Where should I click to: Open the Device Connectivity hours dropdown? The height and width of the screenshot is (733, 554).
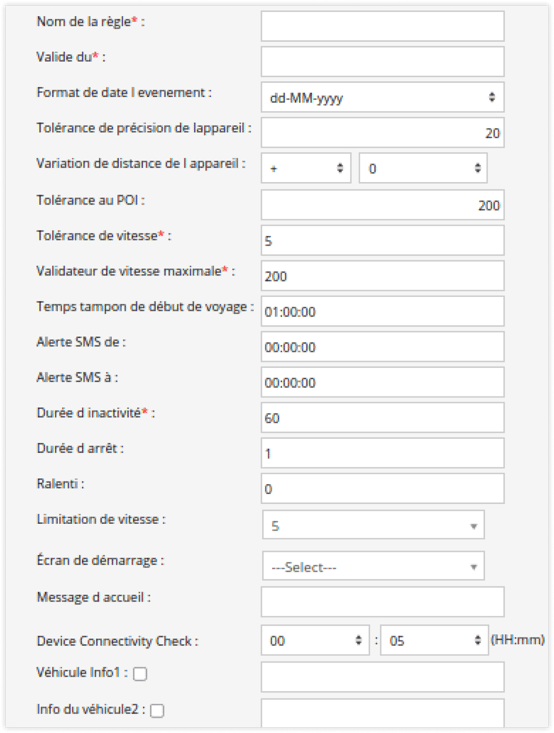(315, 640)
